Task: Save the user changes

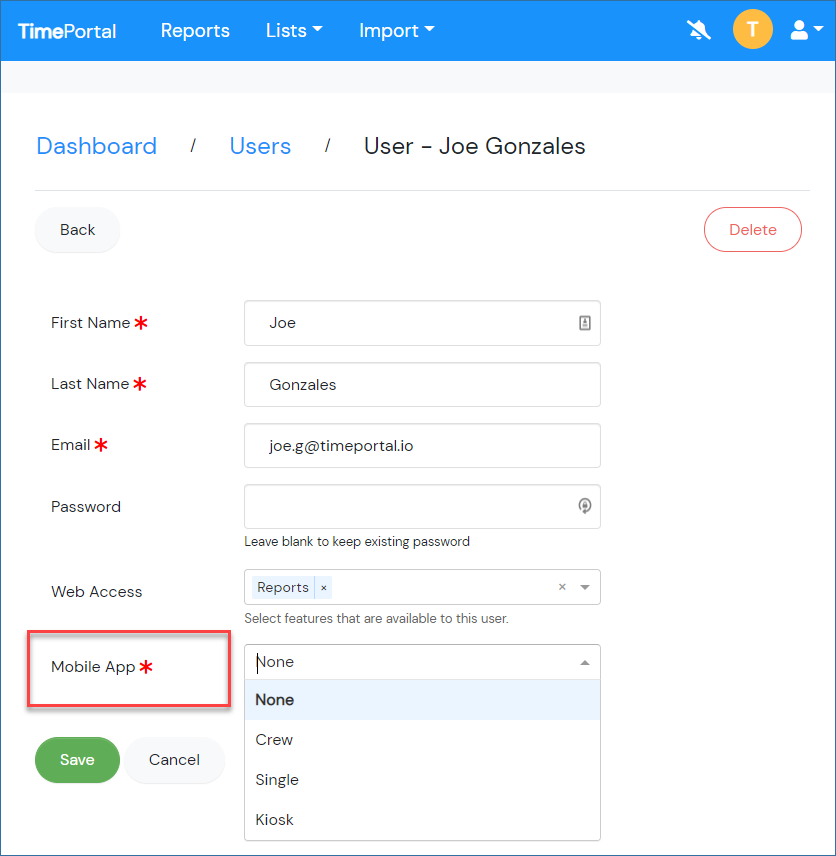Action: coord(77,760)
